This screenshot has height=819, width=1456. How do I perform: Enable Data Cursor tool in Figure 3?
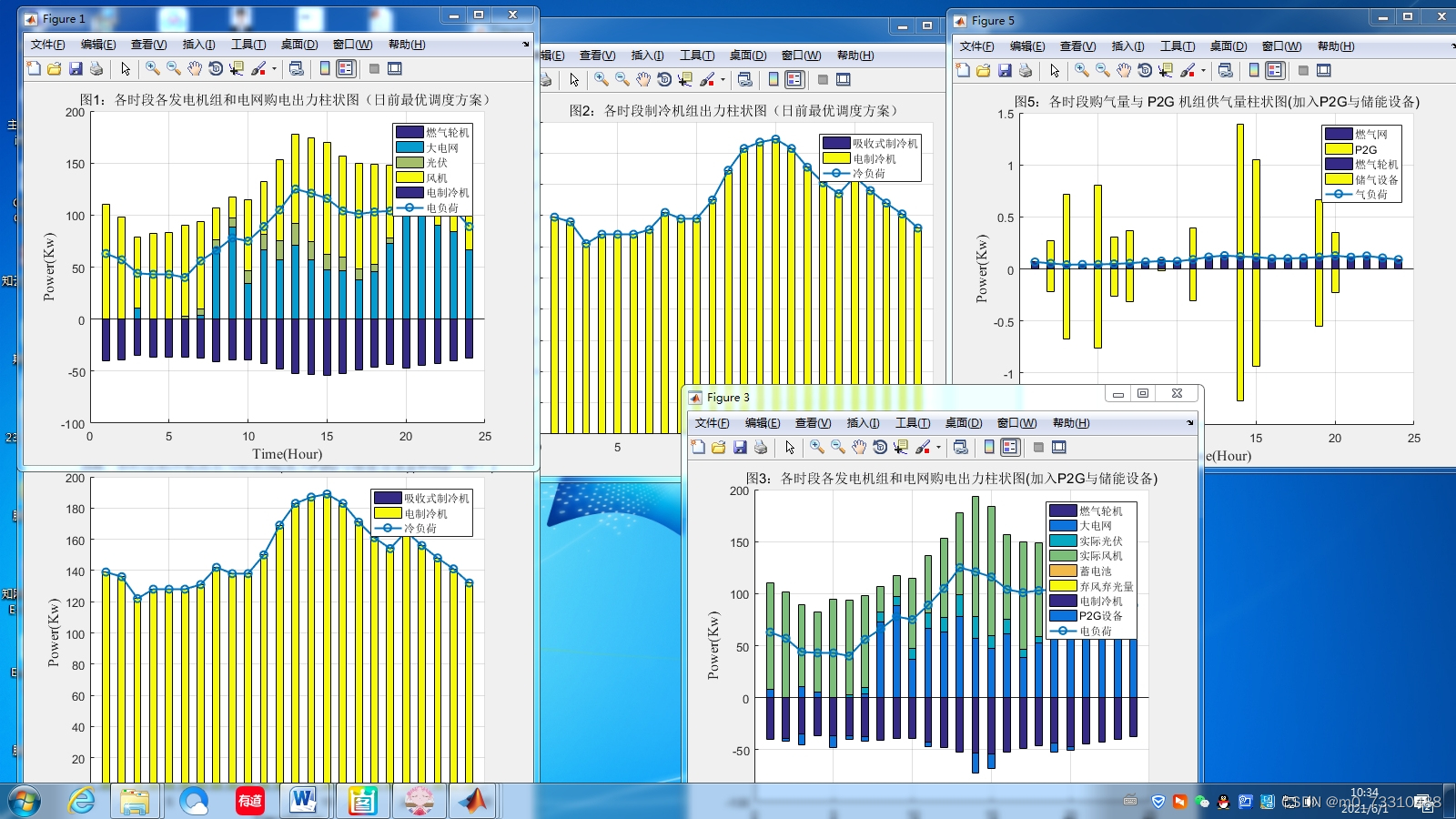coord(901,447)
